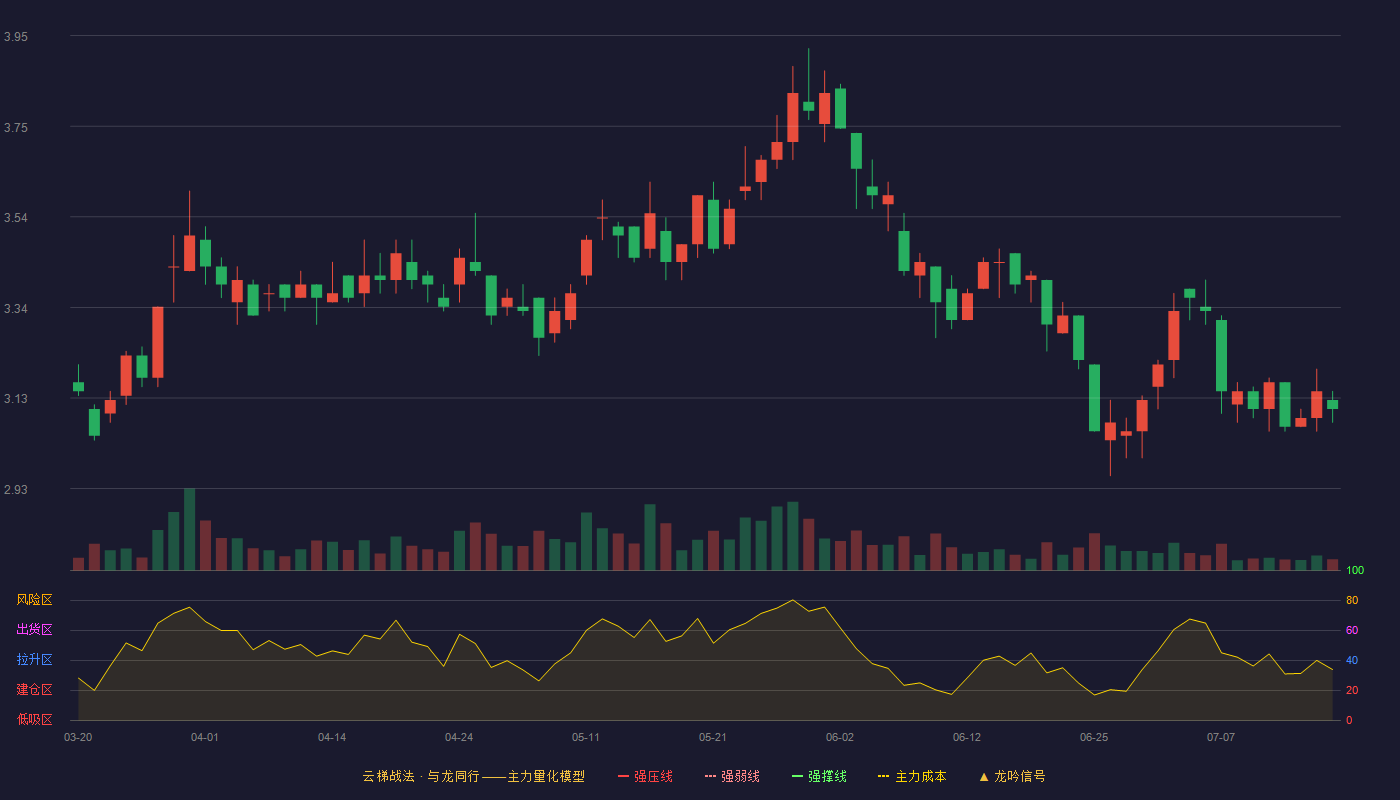Click the 04-01 date axis label
This screenshot has width=1400, height=800.
(205, 737)
